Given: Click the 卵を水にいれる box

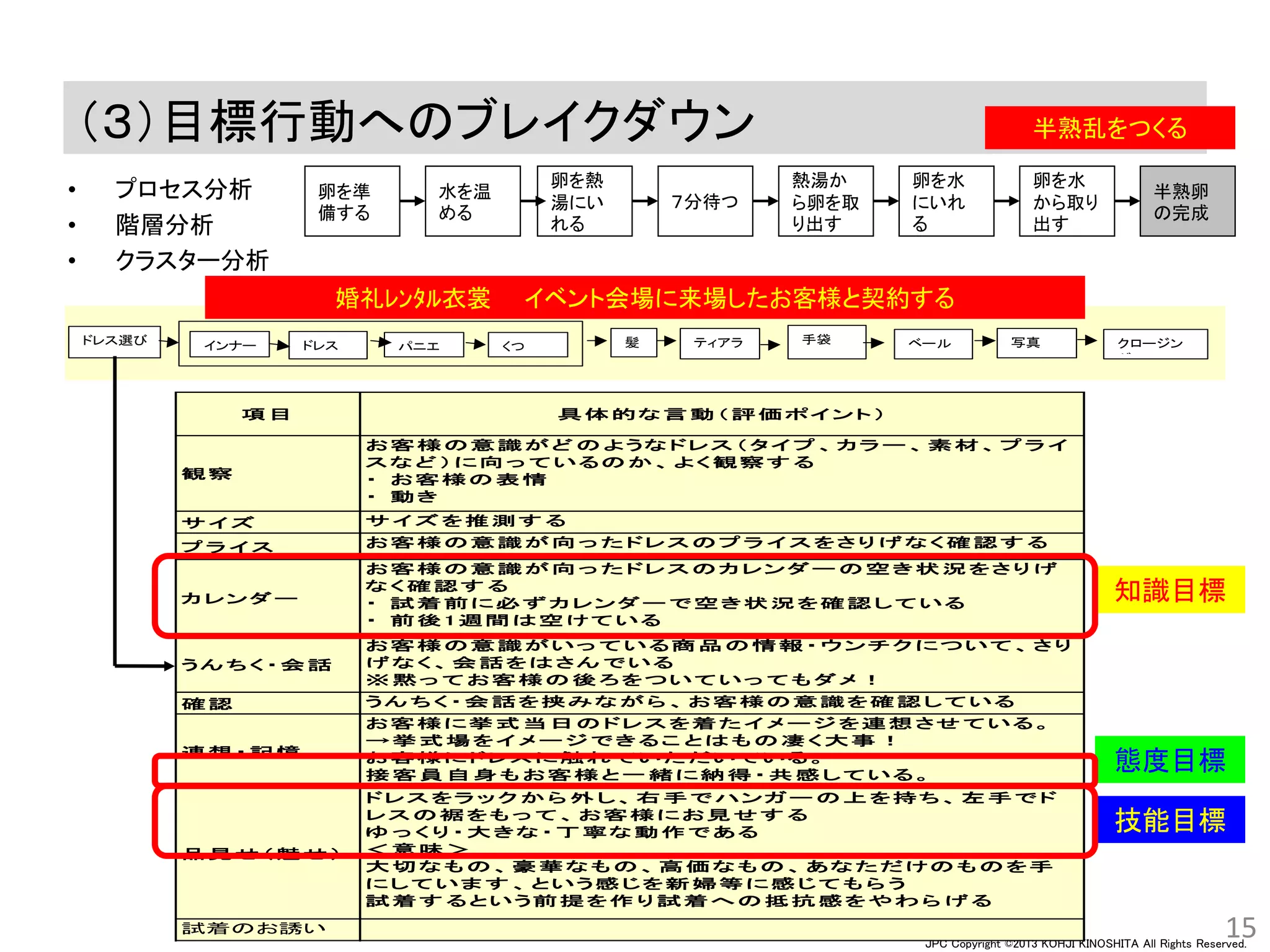Looking at the screenshot, I should click(946, 201).
